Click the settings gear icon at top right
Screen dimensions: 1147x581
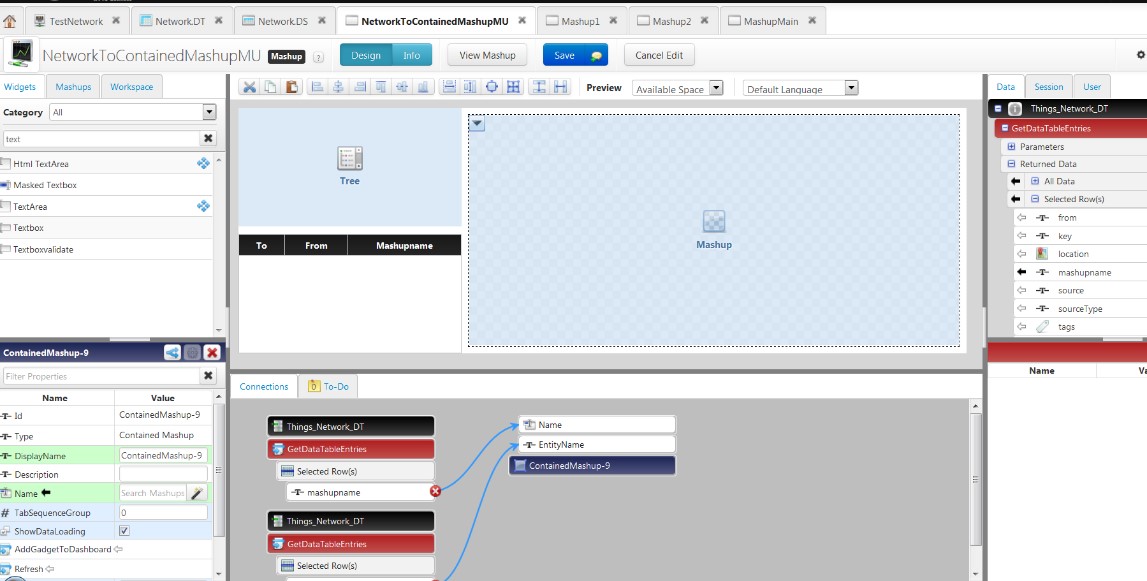pyautogui.click(x=1141, y=55)
